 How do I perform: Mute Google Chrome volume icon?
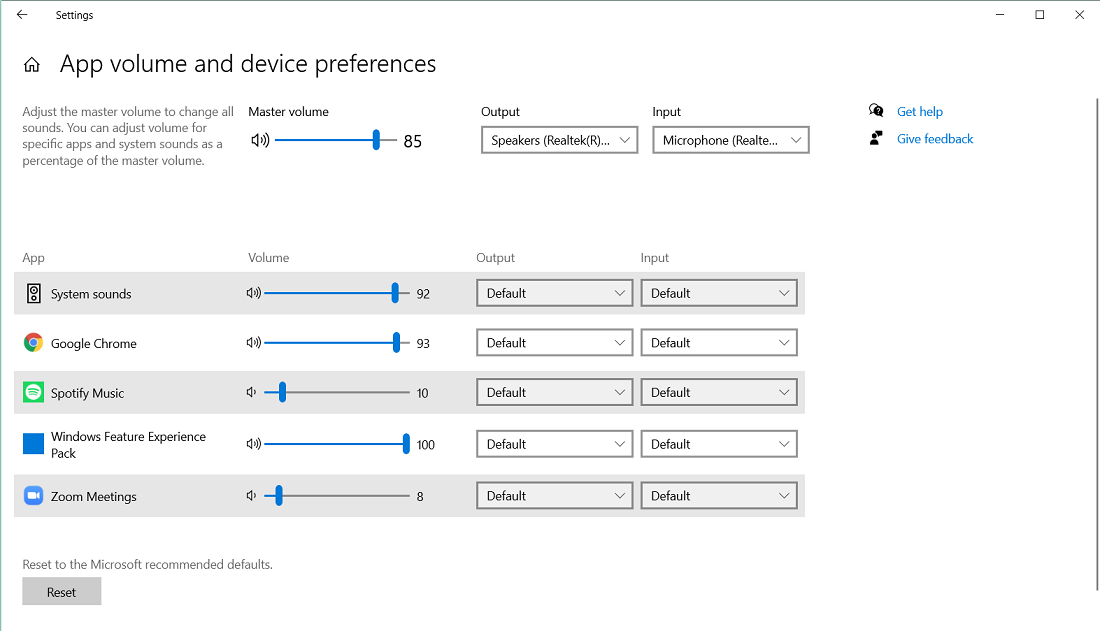click(253, 343)
